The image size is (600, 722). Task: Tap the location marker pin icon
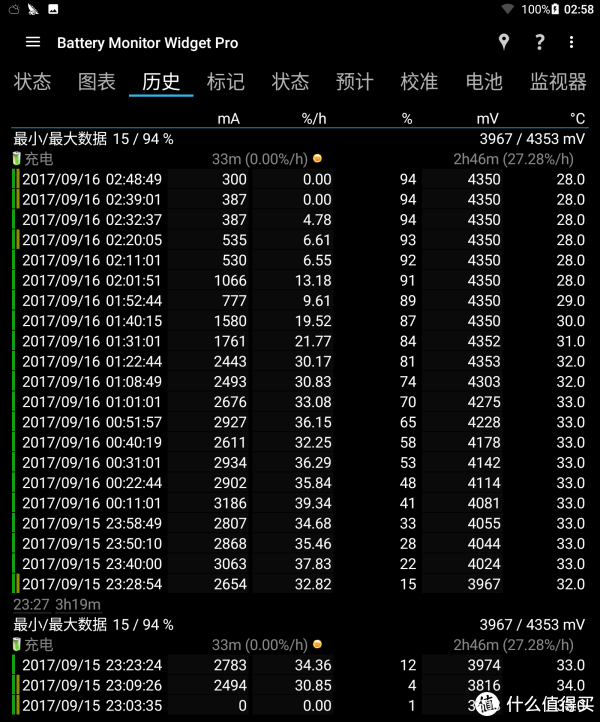[x=504, y=42]
